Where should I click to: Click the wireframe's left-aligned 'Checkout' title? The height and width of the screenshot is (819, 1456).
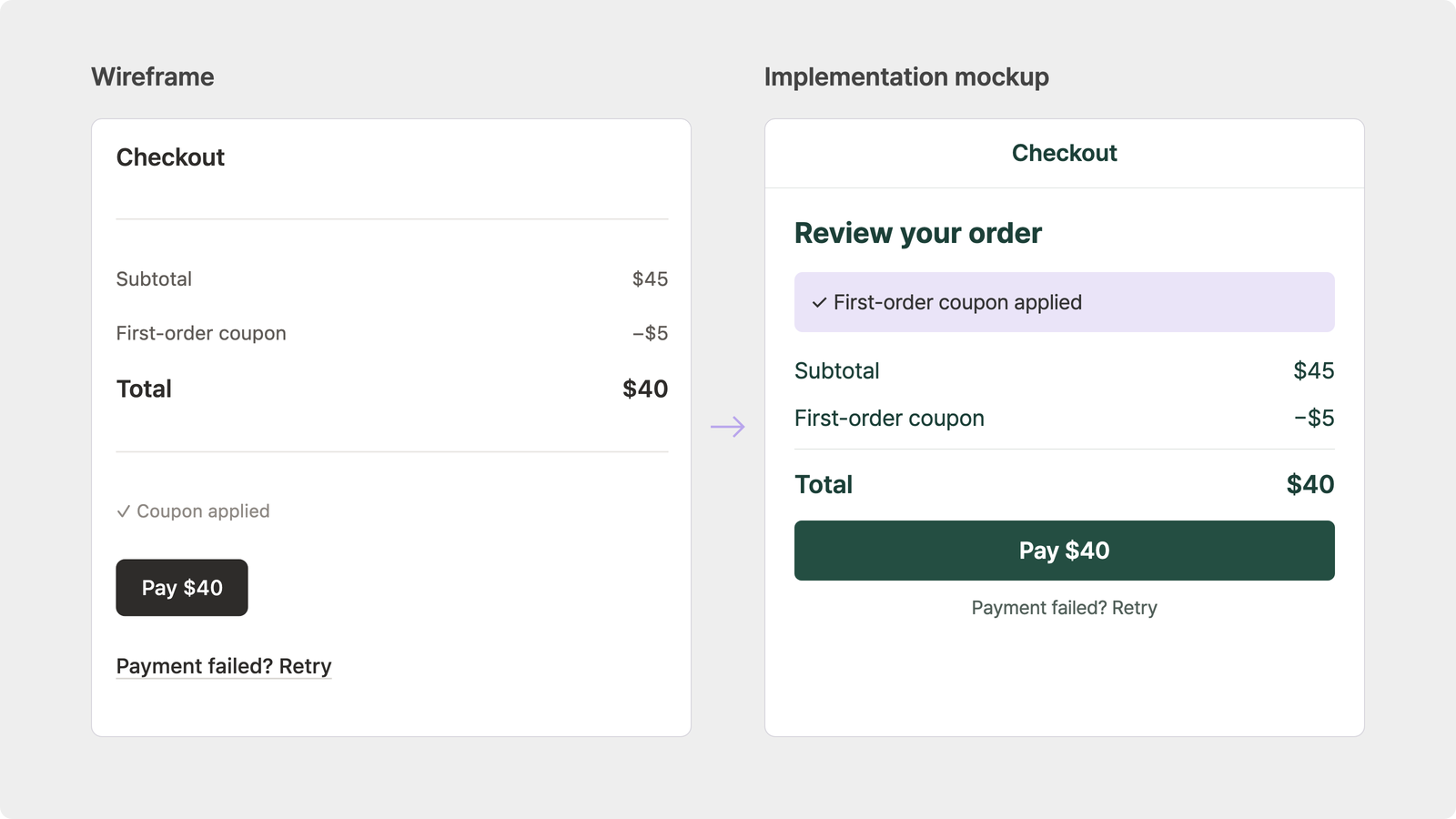(170, 157)
